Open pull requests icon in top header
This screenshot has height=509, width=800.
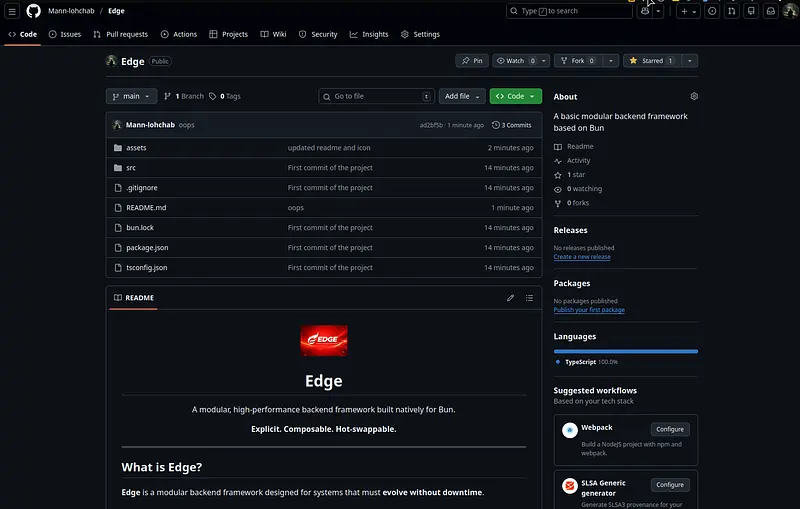coord(732,11)
